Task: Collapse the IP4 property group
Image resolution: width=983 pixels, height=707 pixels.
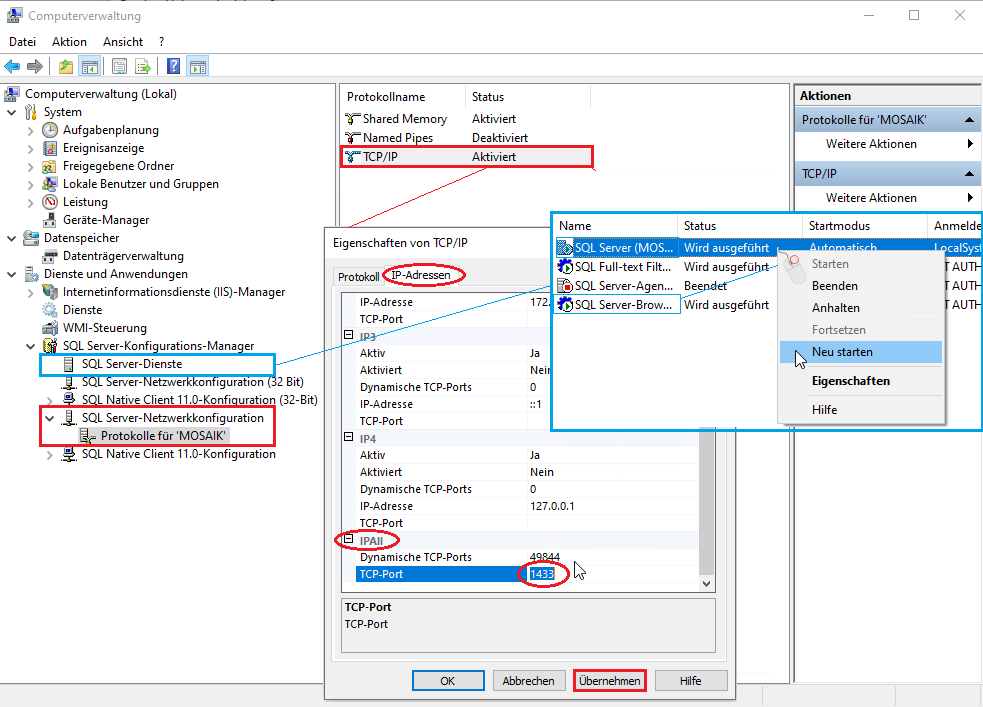Action: pos(349,438)
